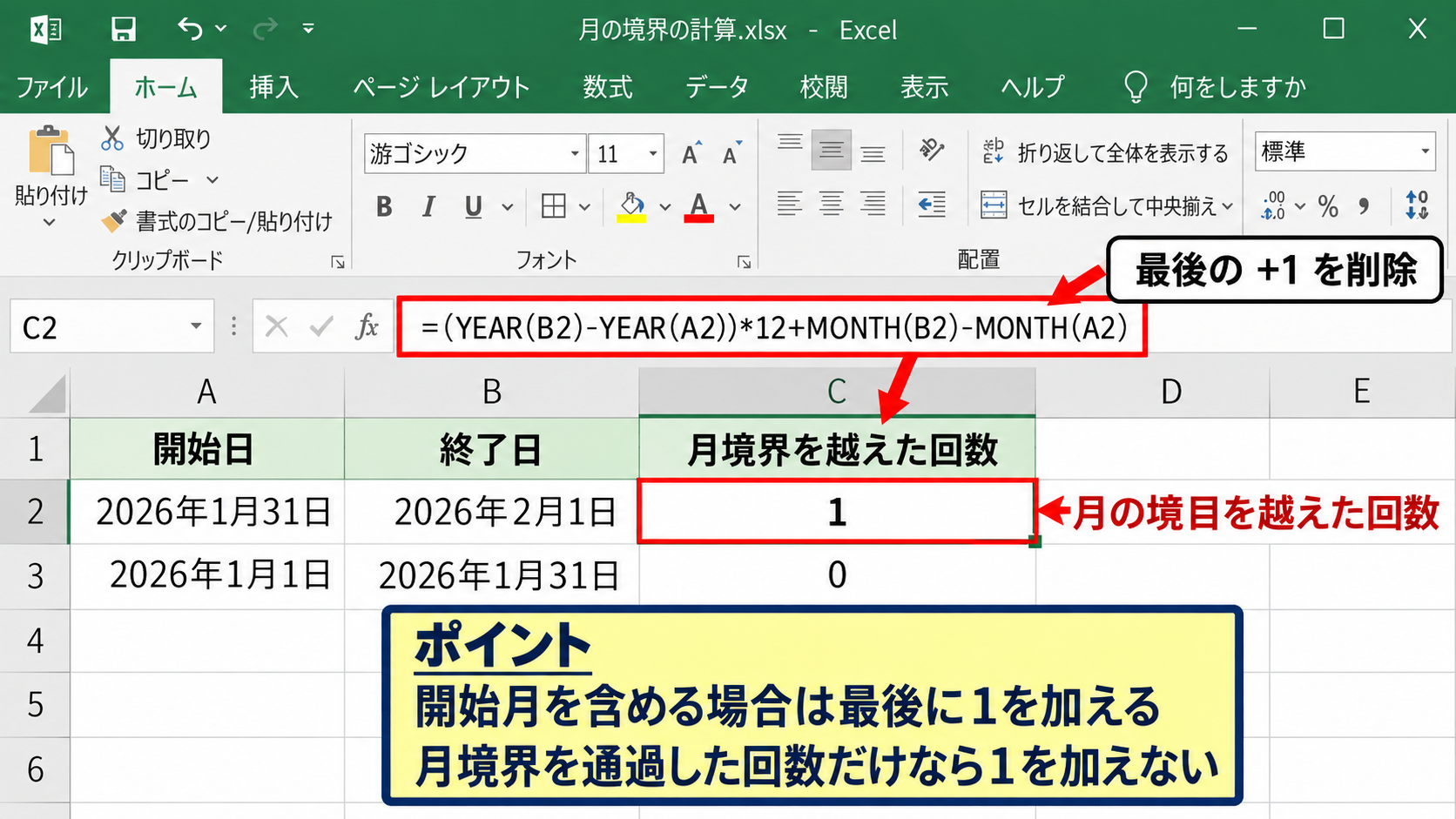Viewport: 1456px width, 819px height.
Task: Open the Copy (コピー) dropdown arrow
Action: 212,180
